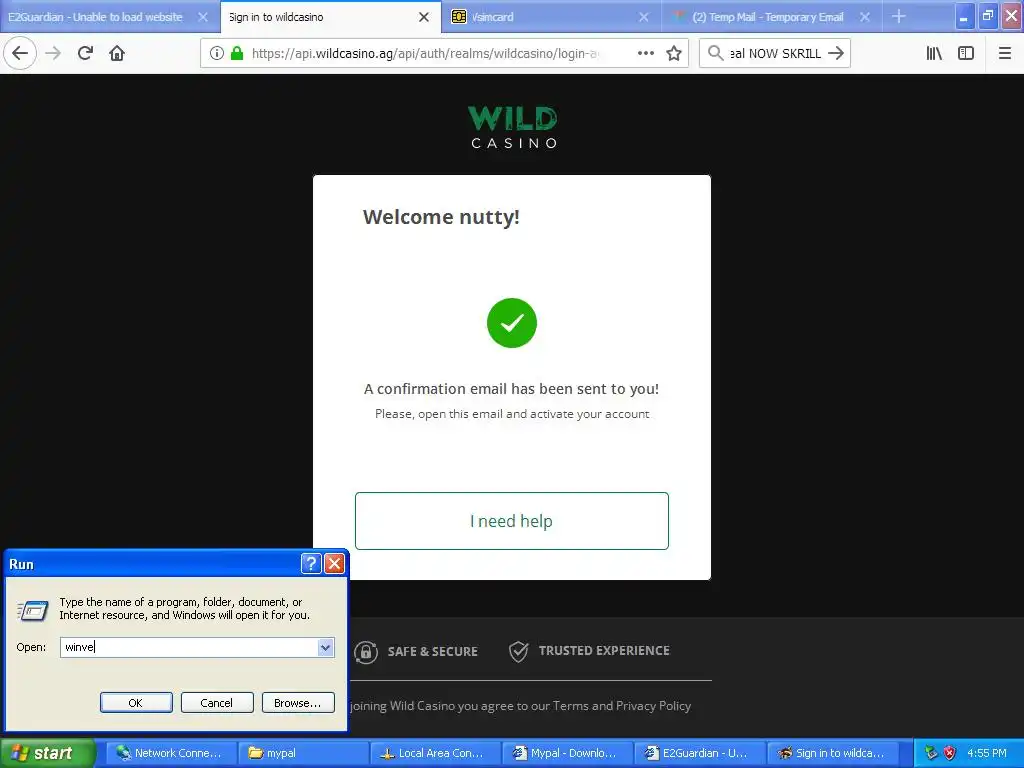This screenshot has height=768, width=1024.
Task: Click the Open text field in Run dialog
Action: click(189, 647)
